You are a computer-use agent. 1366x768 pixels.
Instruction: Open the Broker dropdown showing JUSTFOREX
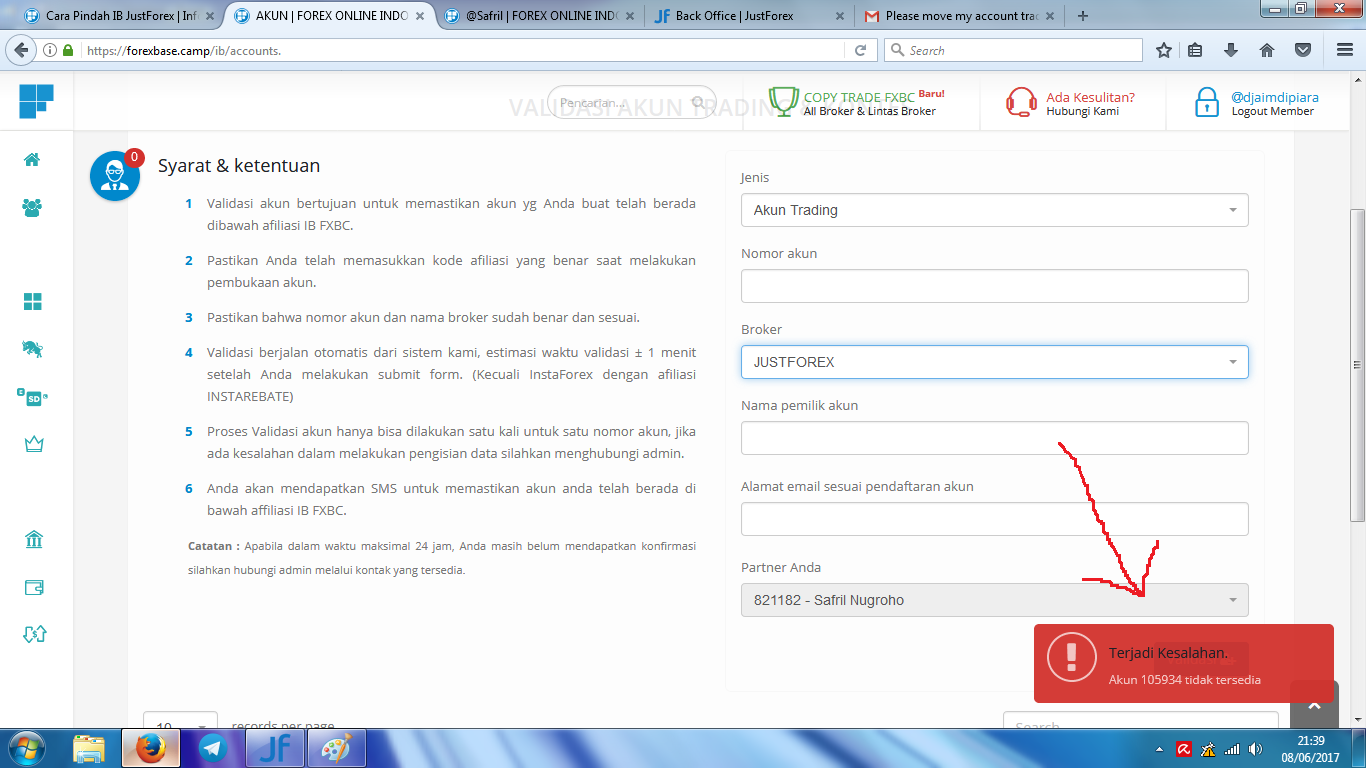[994, 362]
